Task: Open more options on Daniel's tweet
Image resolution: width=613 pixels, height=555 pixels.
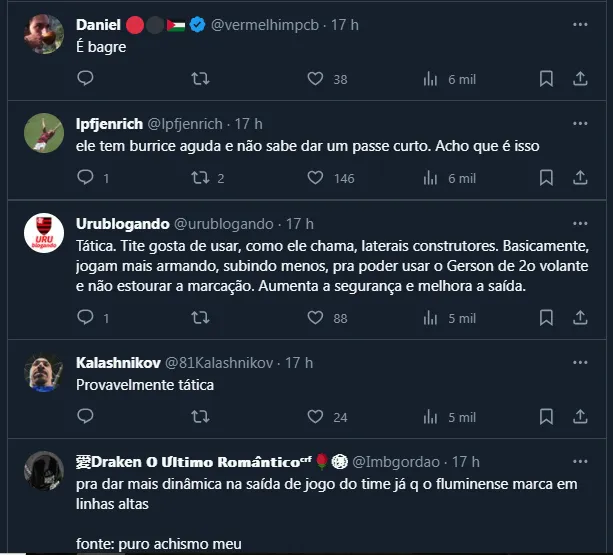Action: 580,24
